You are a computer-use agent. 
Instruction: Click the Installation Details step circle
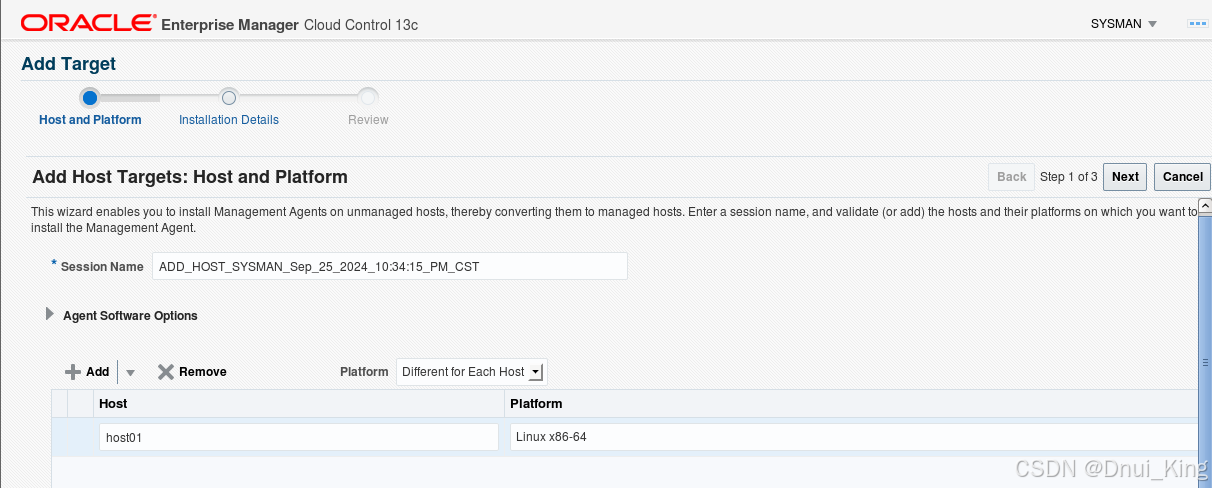[229, 97]
